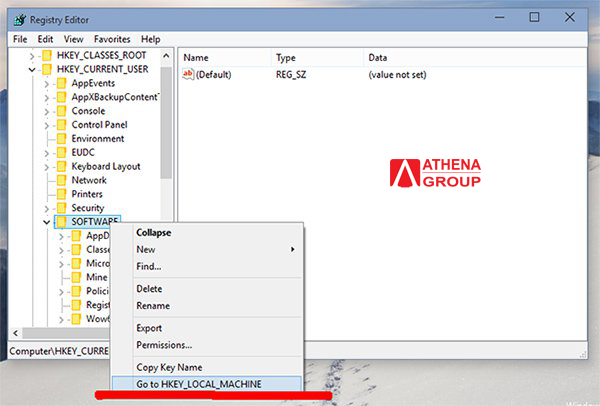The width and height of the screenshot is (600, 406).
Task: Select the Printers key folder icon
Action: click(62, 194)
